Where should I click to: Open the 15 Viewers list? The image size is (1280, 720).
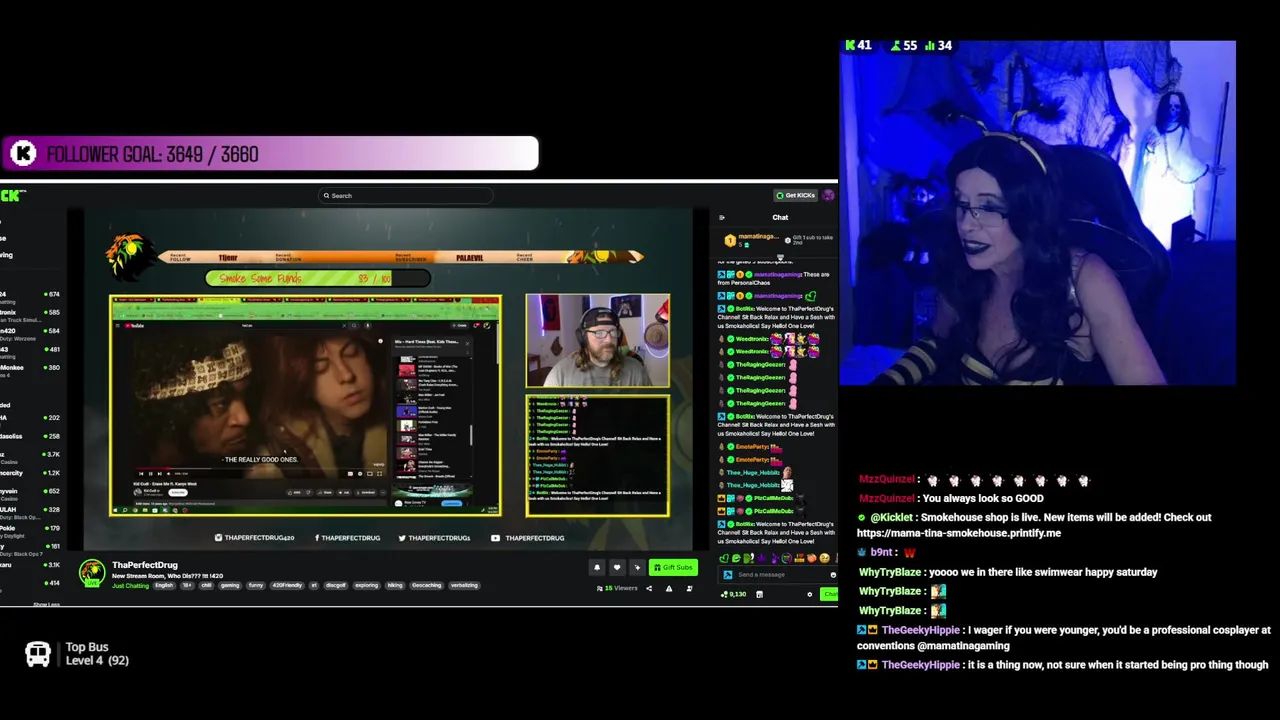click(617, 588)
